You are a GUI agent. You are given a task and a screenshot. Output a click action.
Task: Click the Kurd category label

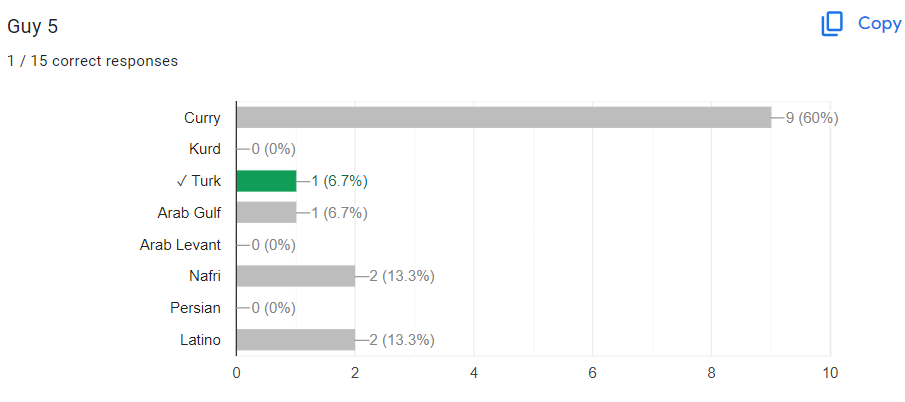205,149
